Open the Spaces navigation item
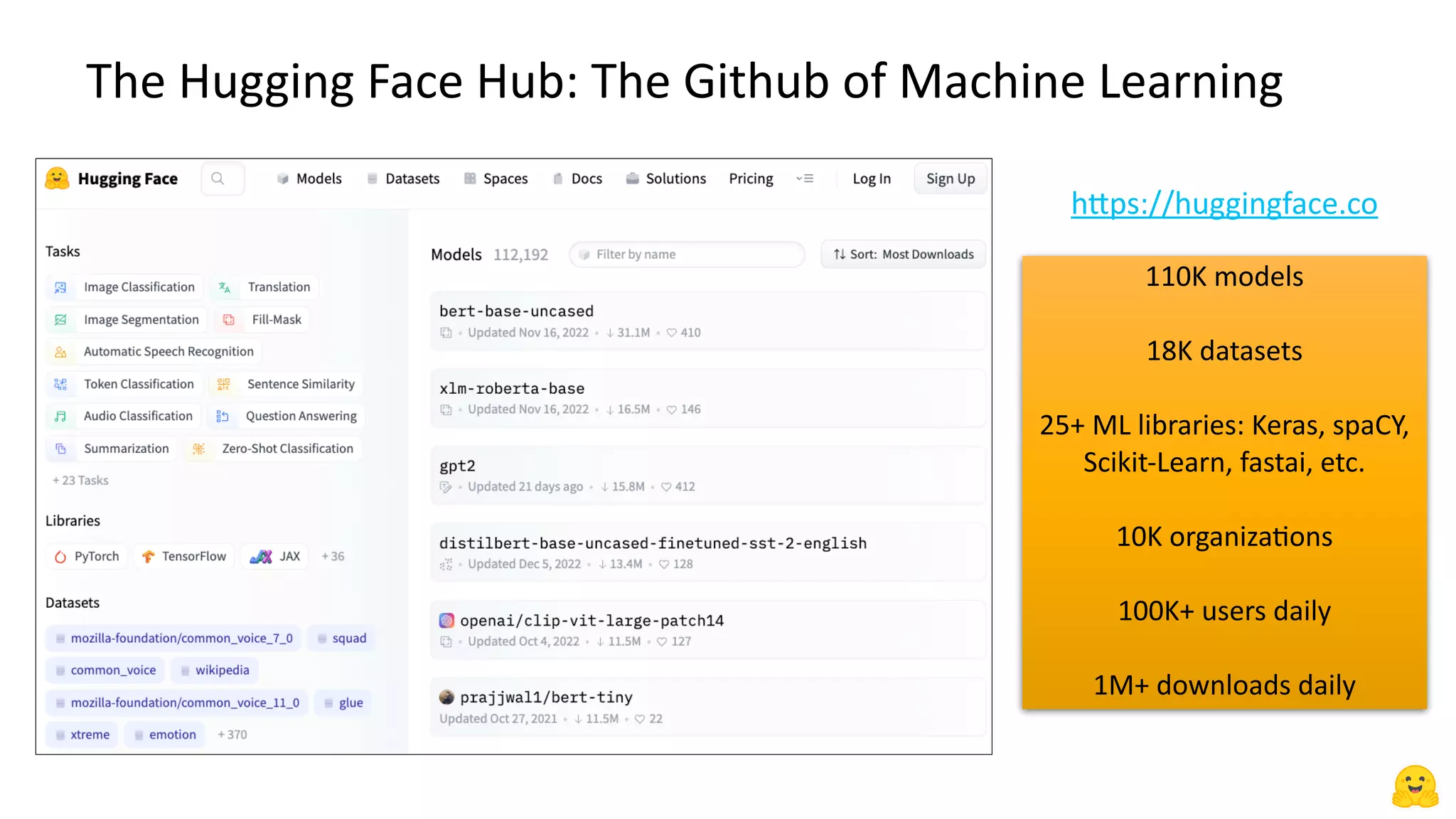This screenshot has width=1456, height=819. click(496, 178)
